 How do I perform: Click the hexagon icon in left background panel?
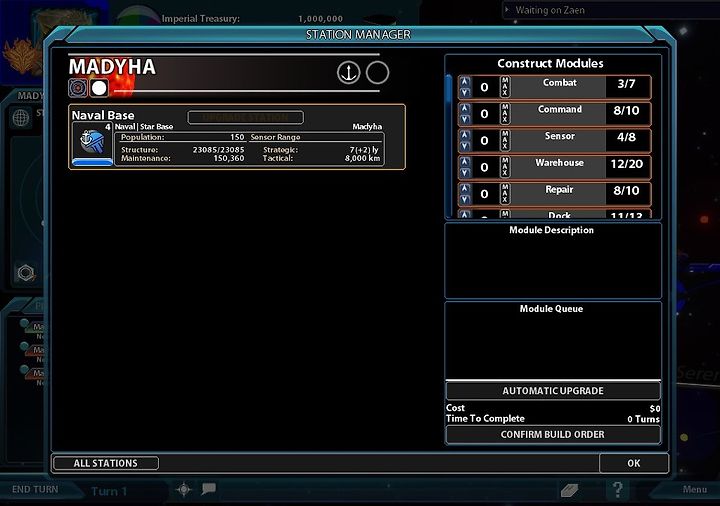[26, 273]
